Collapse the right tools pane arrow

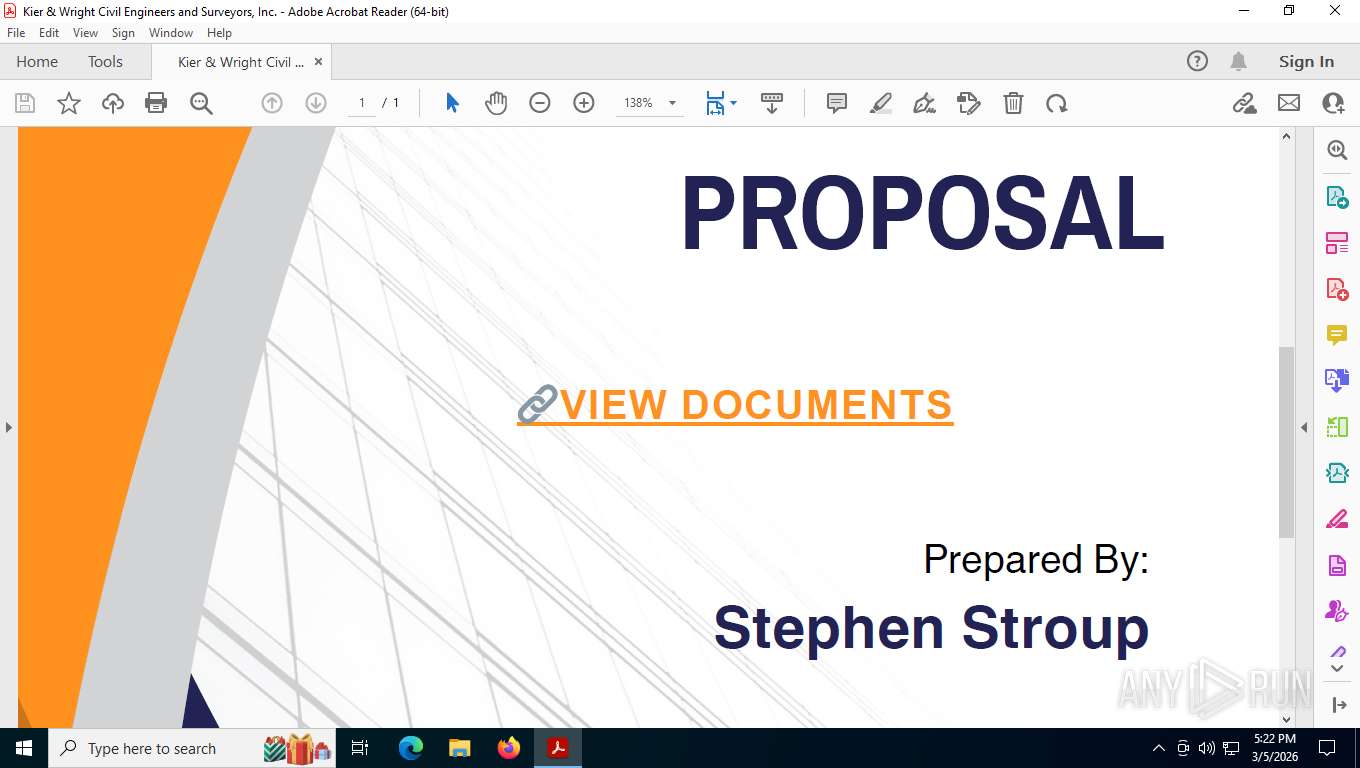coord(1303,427)
